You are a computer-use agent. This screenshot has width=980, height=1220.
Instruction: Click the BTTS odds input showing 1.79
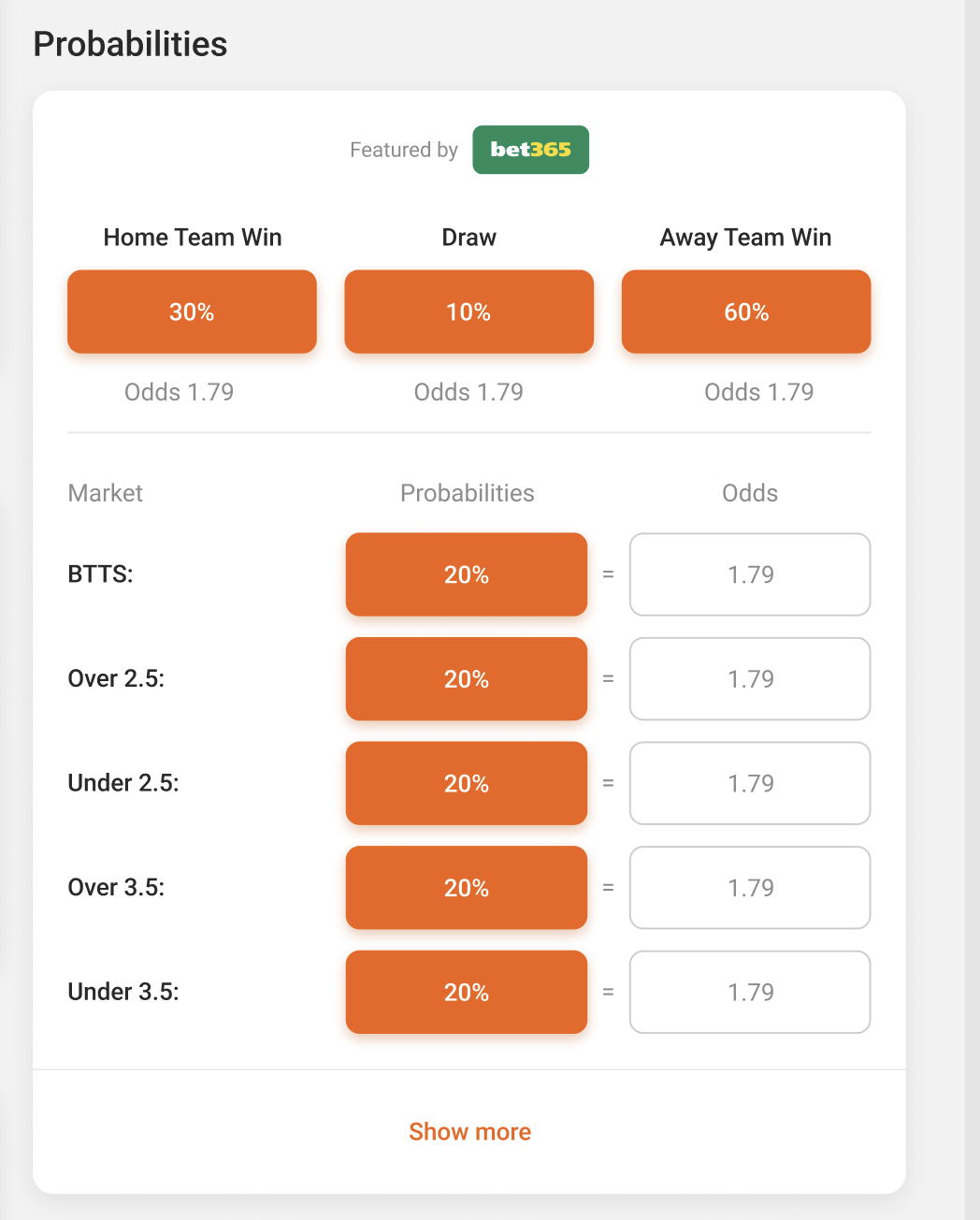(x=749, y=574)
